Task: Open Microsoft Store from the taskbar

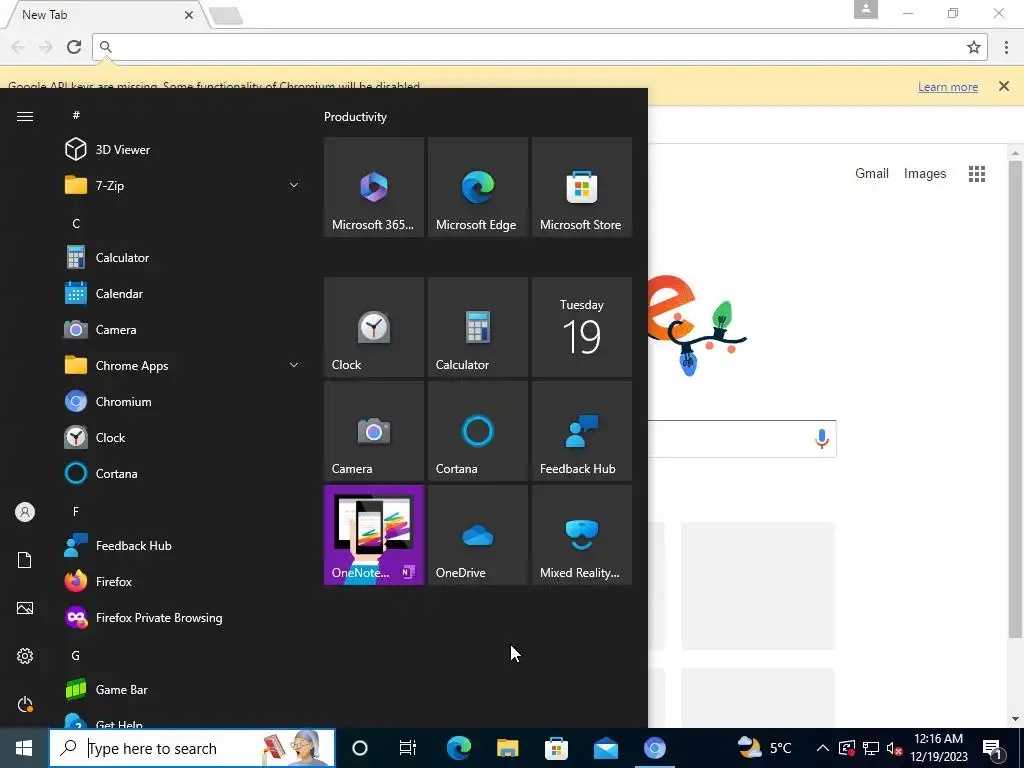Action: click(556, 748)
